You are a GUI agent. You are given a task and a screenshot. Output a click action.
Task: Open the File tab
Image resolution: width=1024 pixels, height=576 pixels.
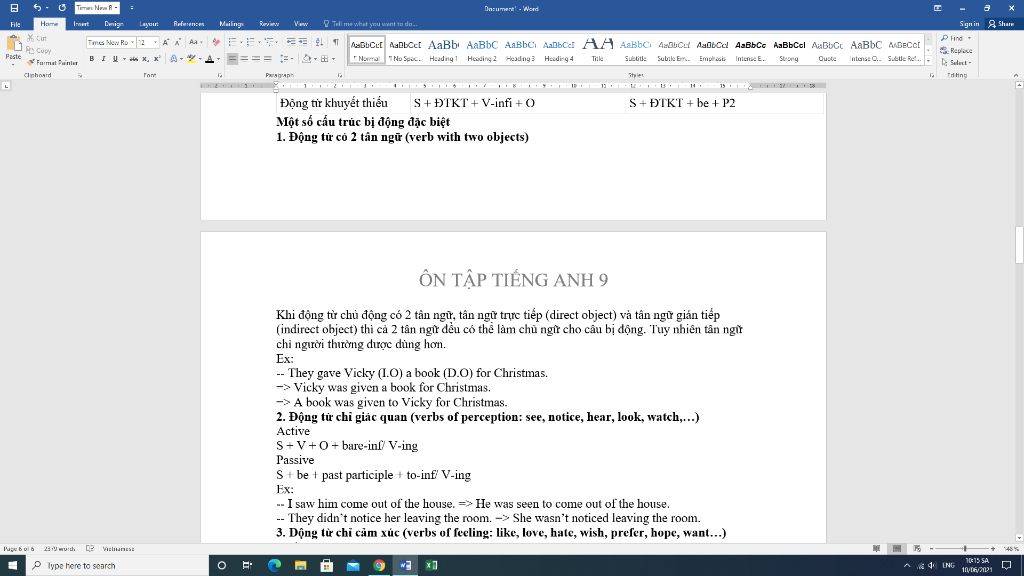tap(15, 24)
